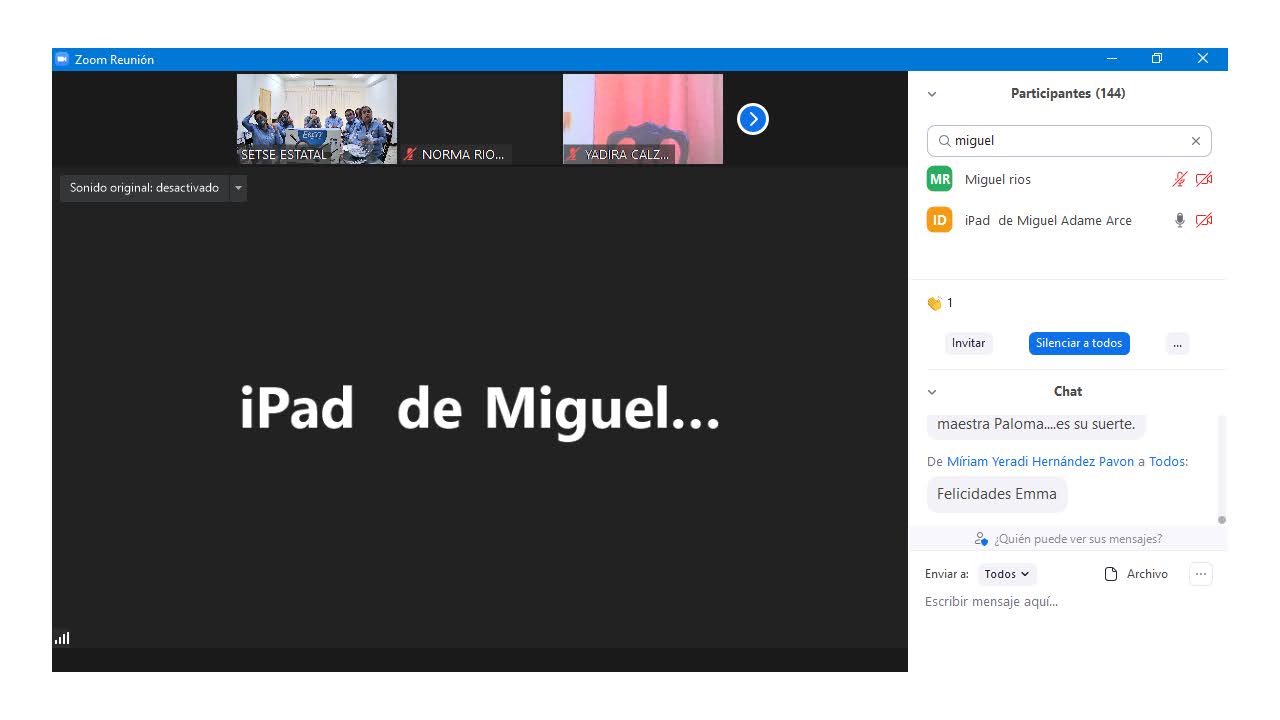Collapse the Chat panel chevron
The width and height of the screenshot is (1280, 720).
932,392
